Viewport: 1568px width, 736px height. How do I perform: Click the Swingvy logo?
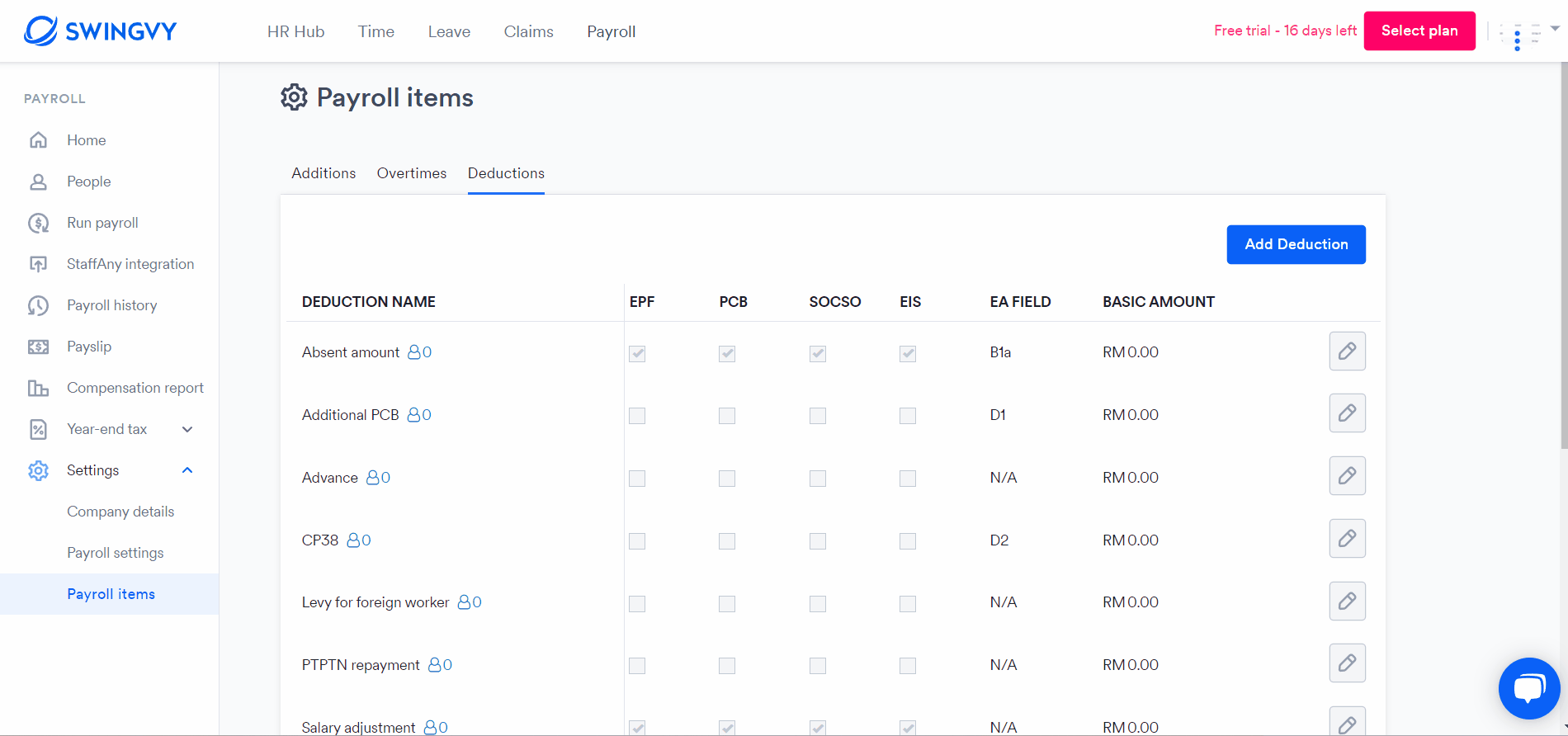point(101,31)
